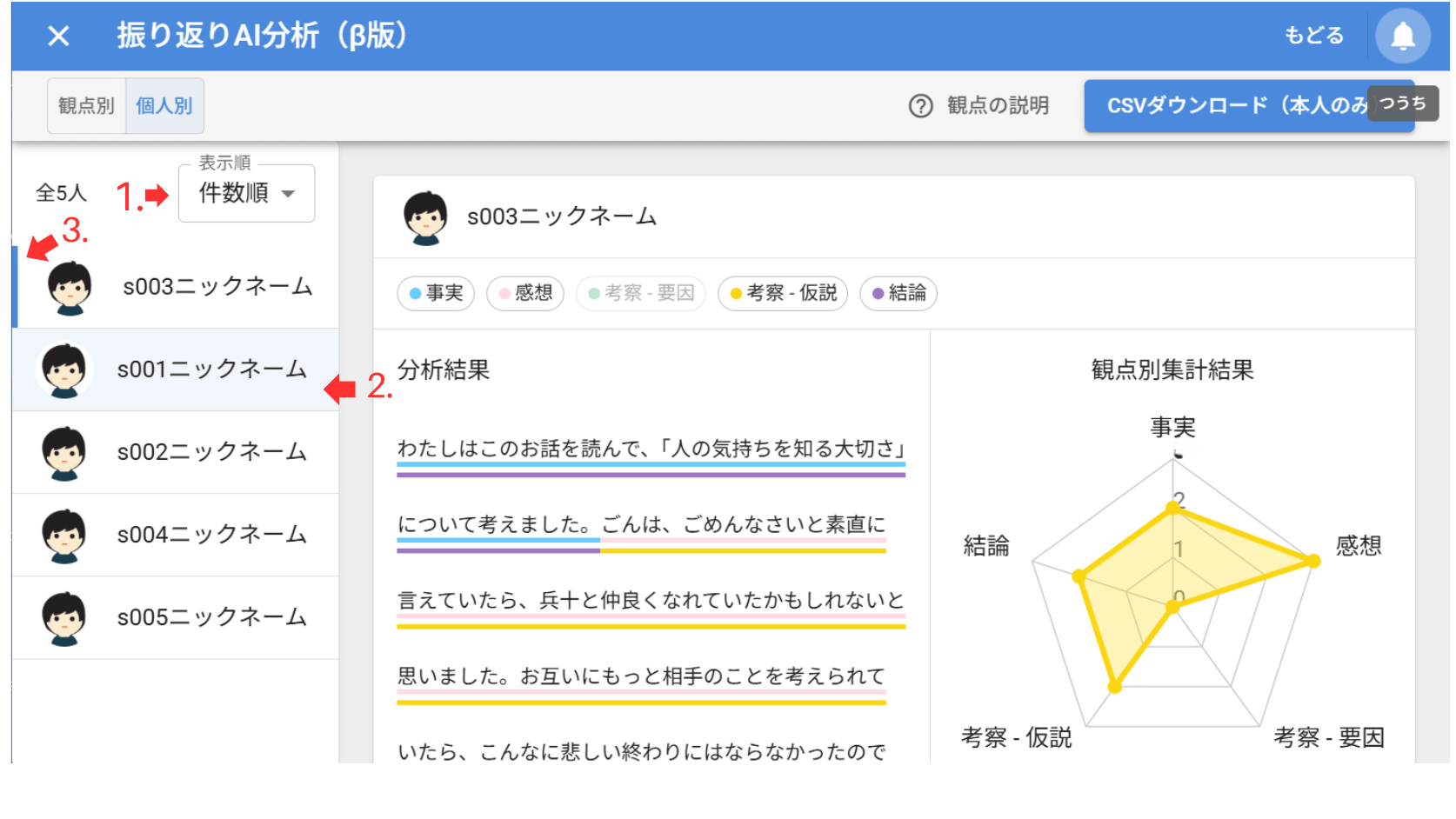Click avatar of s005ニックネーム in list
The image size is (1456, 819).
click(x=64, y=618)
